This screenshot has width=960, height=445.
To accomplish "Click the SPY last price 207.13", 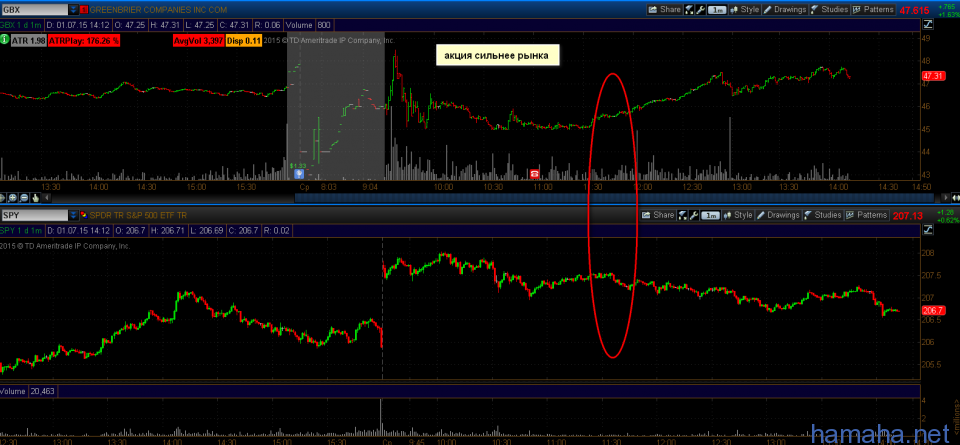I will click(x=907, y=215).
